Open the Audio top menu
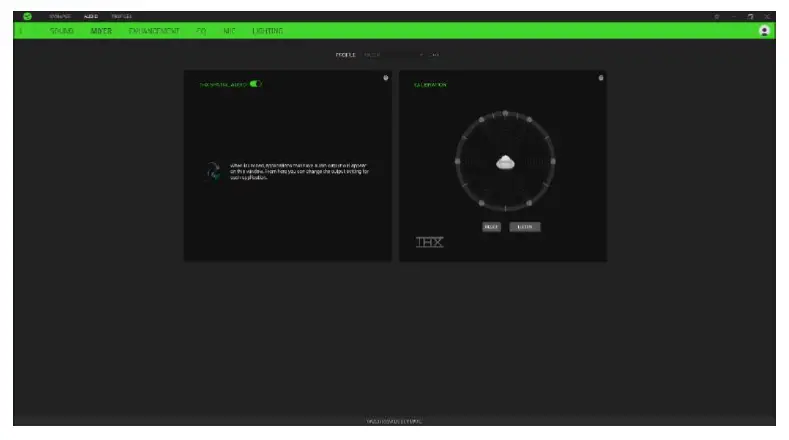This screenshot has height=440, width=789. tap(91, 17)
